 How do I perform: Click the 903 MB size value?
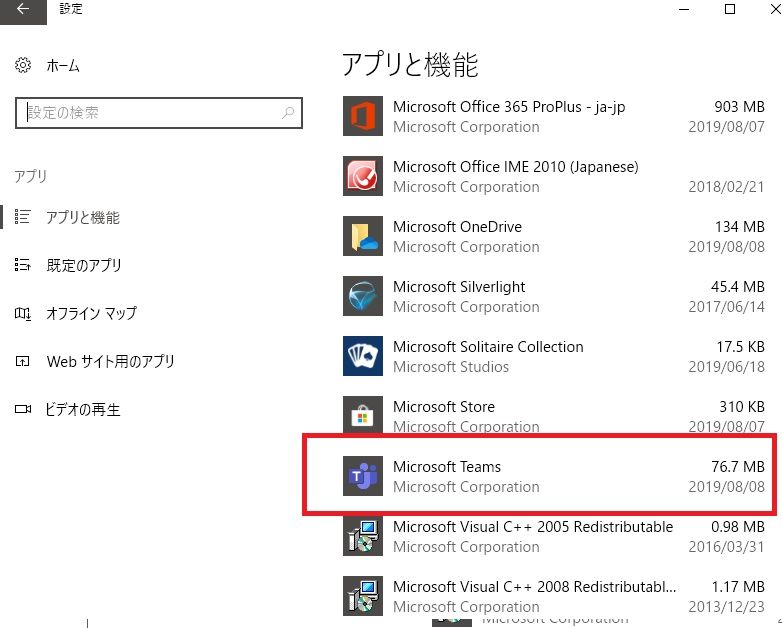click(739, 107)
